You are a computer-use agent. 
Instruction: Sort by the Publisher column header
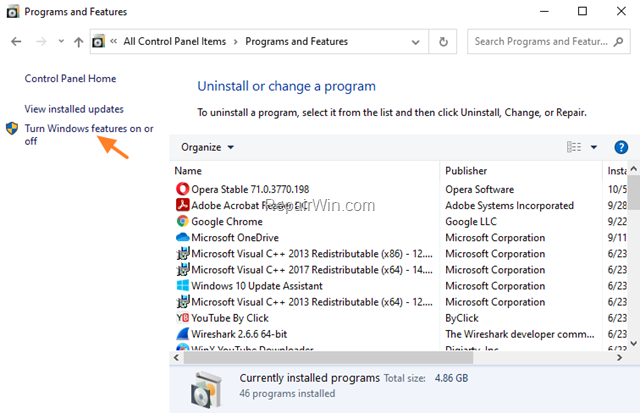[x=466, y=171]
